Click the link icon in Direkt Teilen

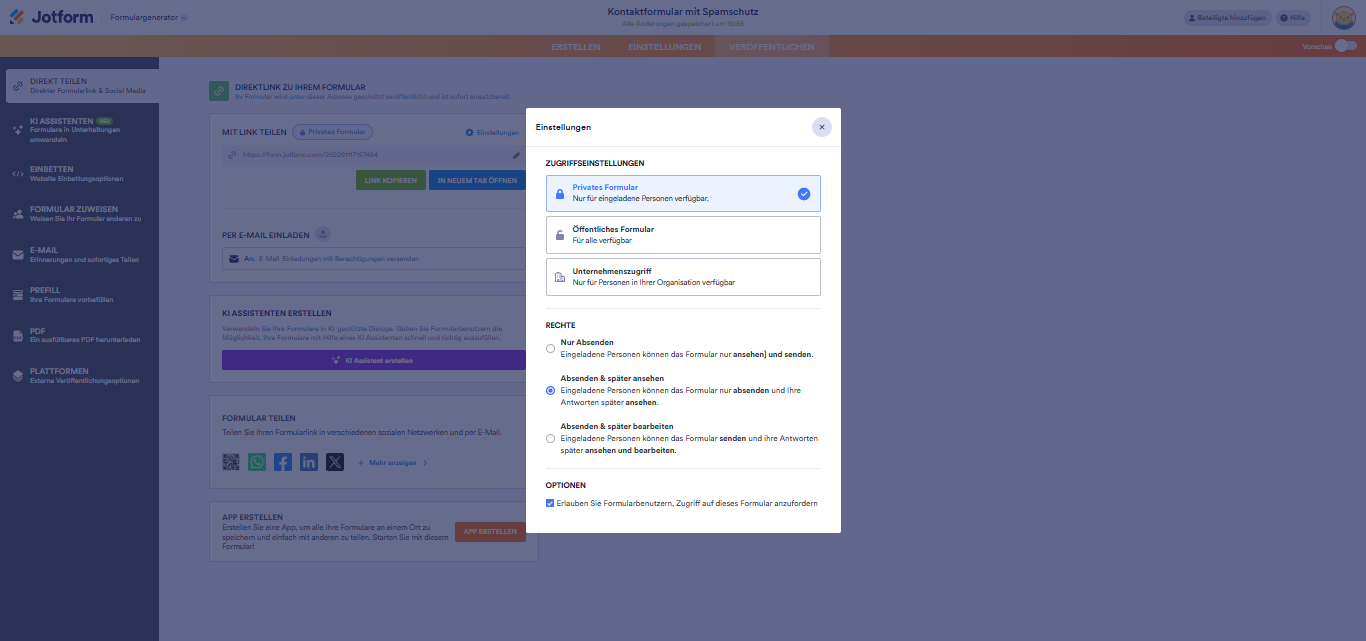(x=17, y=86)
